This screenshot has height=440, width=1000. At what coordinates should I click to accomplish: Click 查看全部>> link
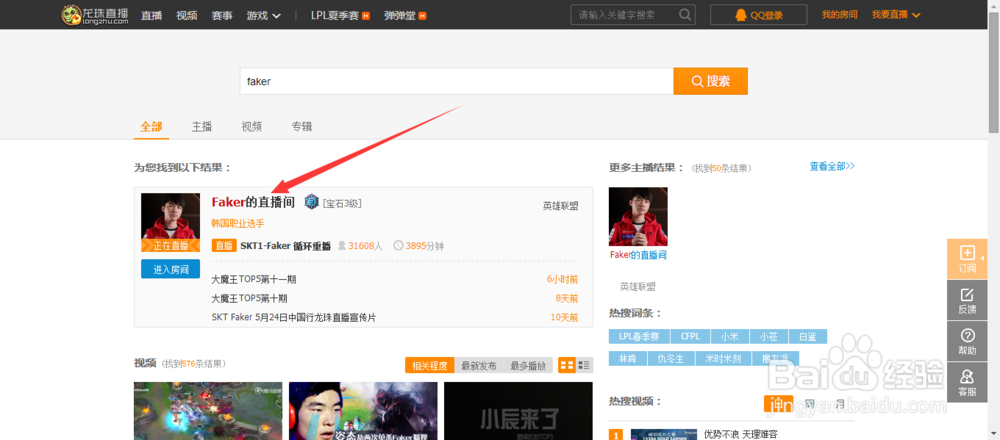832,166
